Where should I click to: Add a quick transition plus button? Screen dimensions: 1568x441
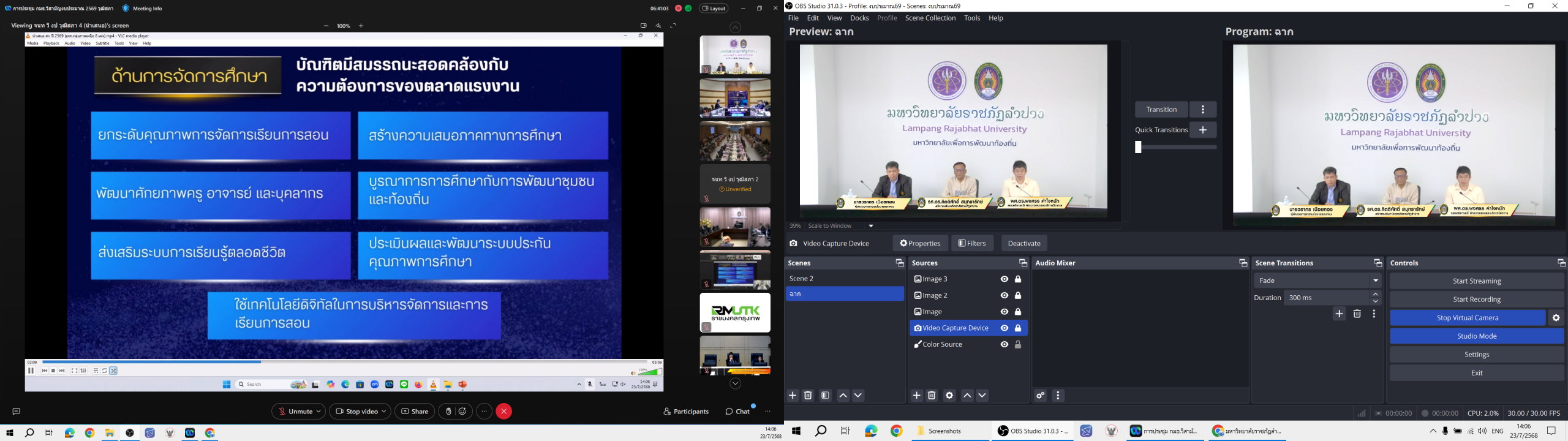point(1203,130)
